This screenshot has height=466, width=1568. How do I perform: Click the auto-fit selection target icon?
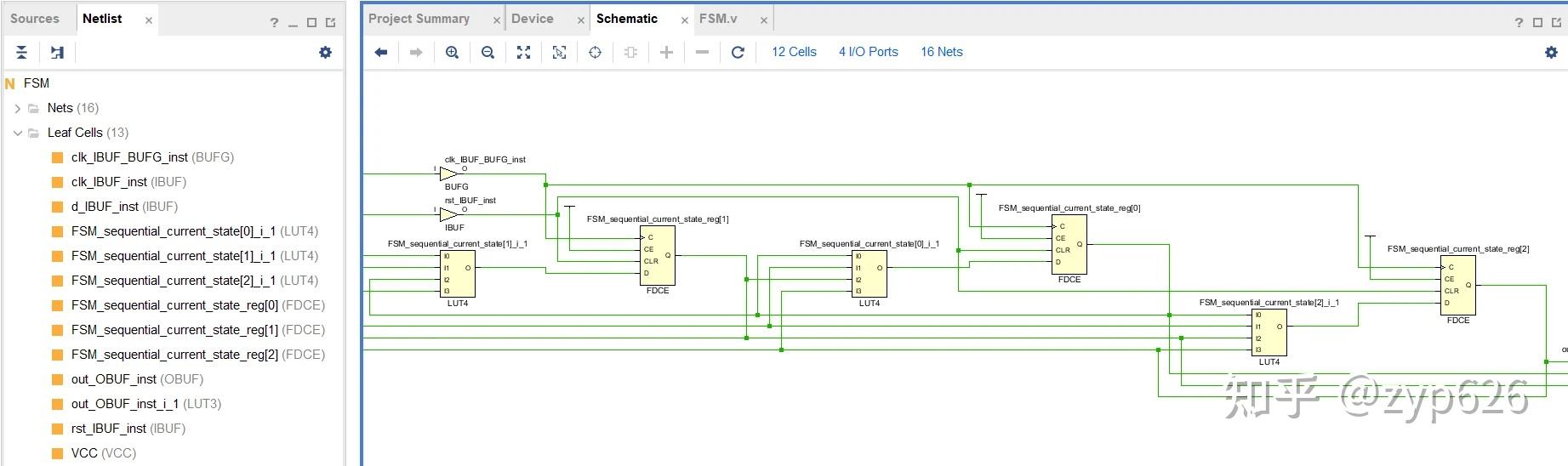595,53
